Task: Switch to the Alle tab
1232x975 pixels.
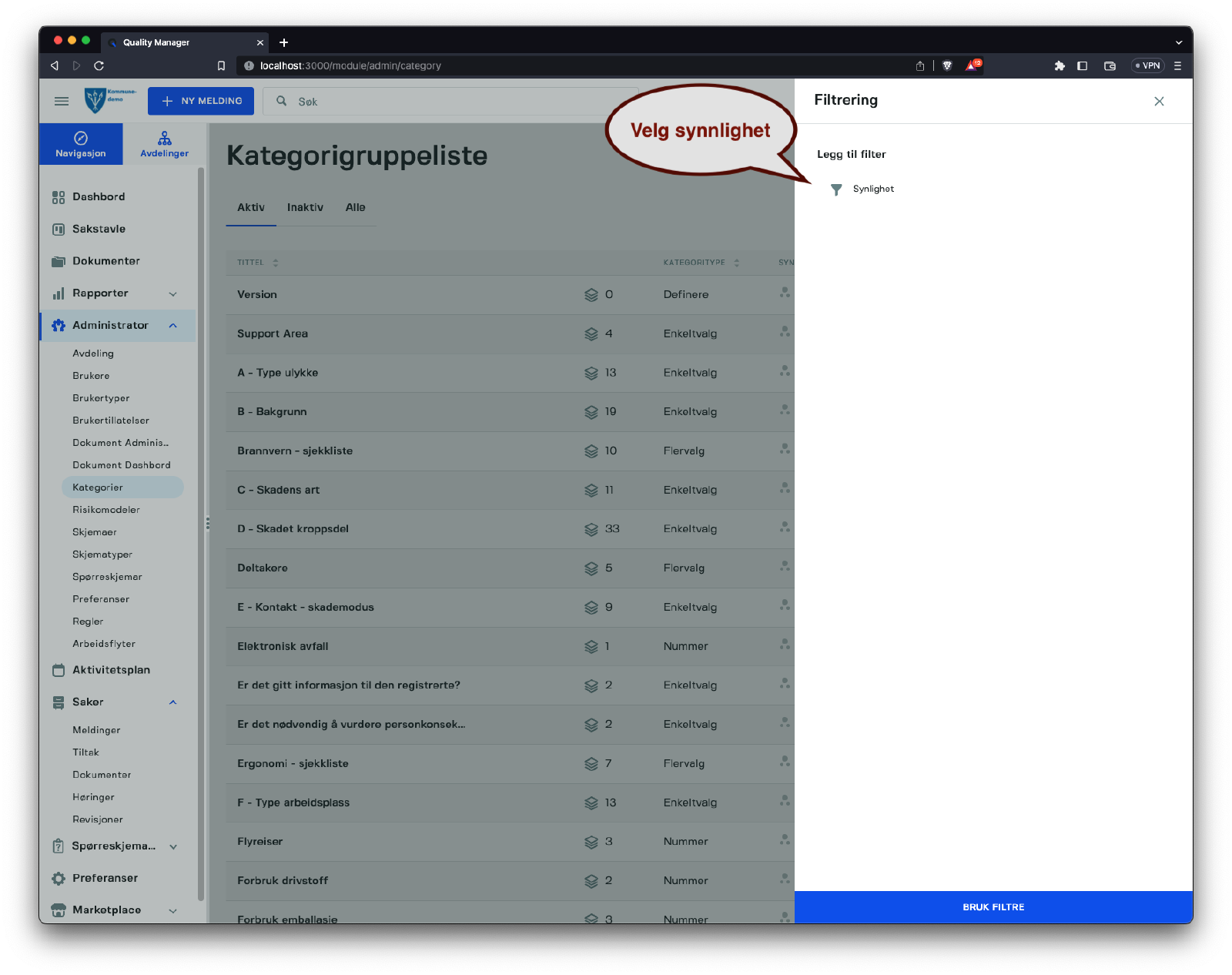Action: click(355, 208)
